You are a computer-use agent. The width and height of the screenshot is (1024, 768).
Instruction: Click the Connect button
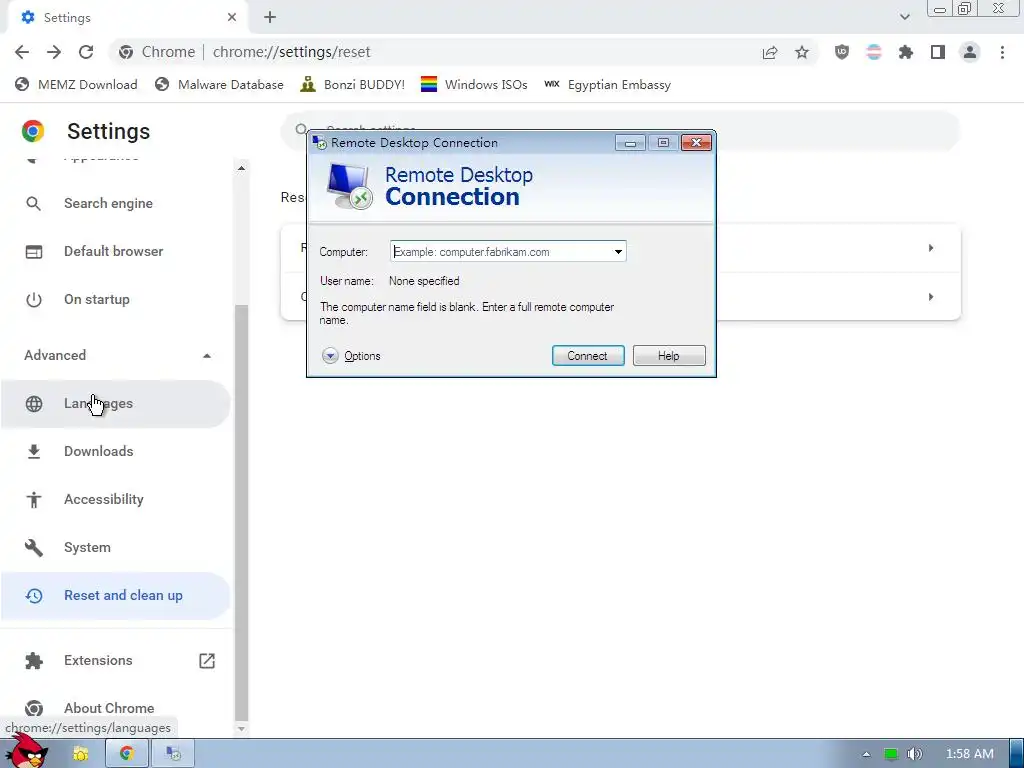(588, 356)
